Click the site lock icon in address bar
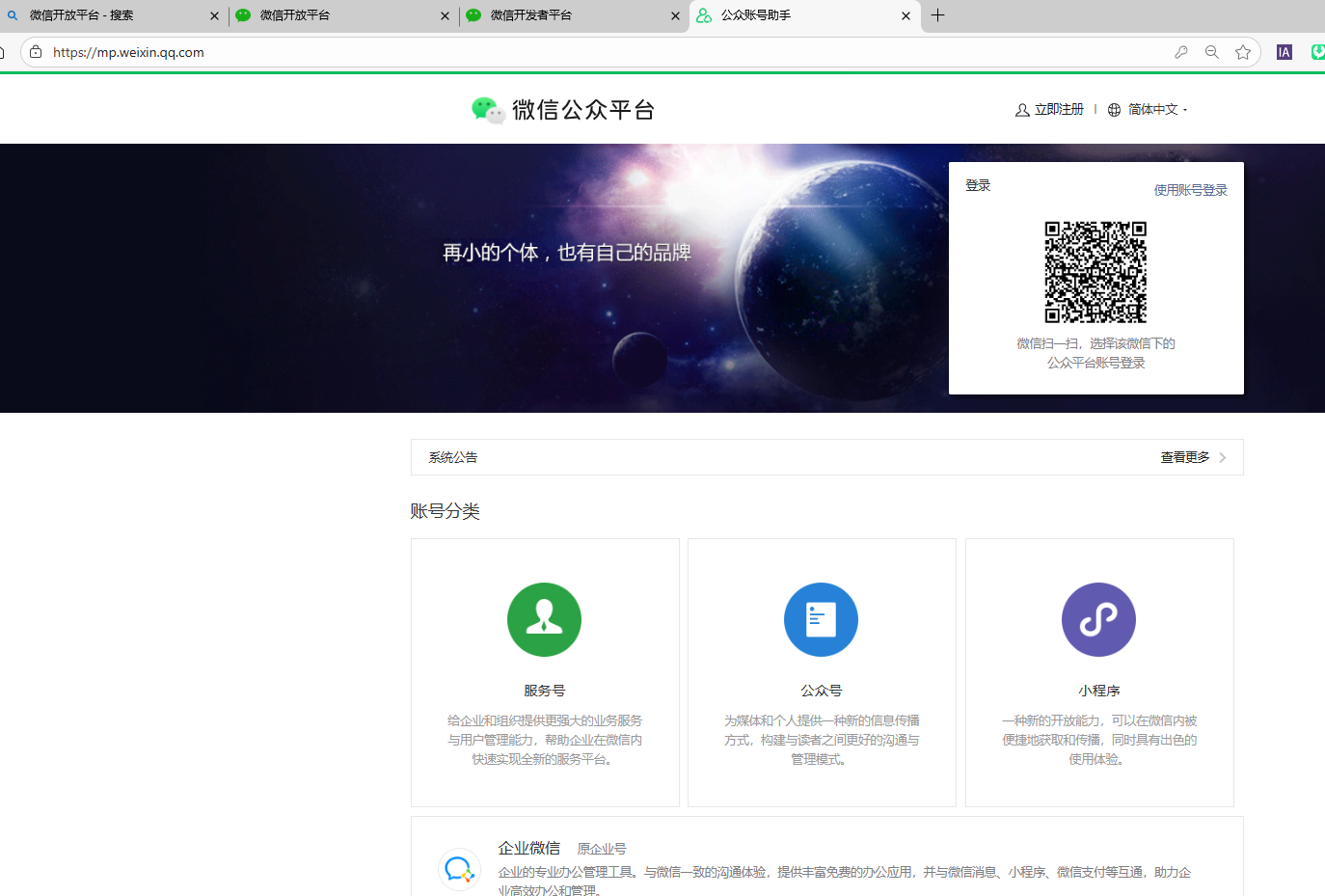The height and width of the screenshot is (896, 1325). click(x=36, y=52)
